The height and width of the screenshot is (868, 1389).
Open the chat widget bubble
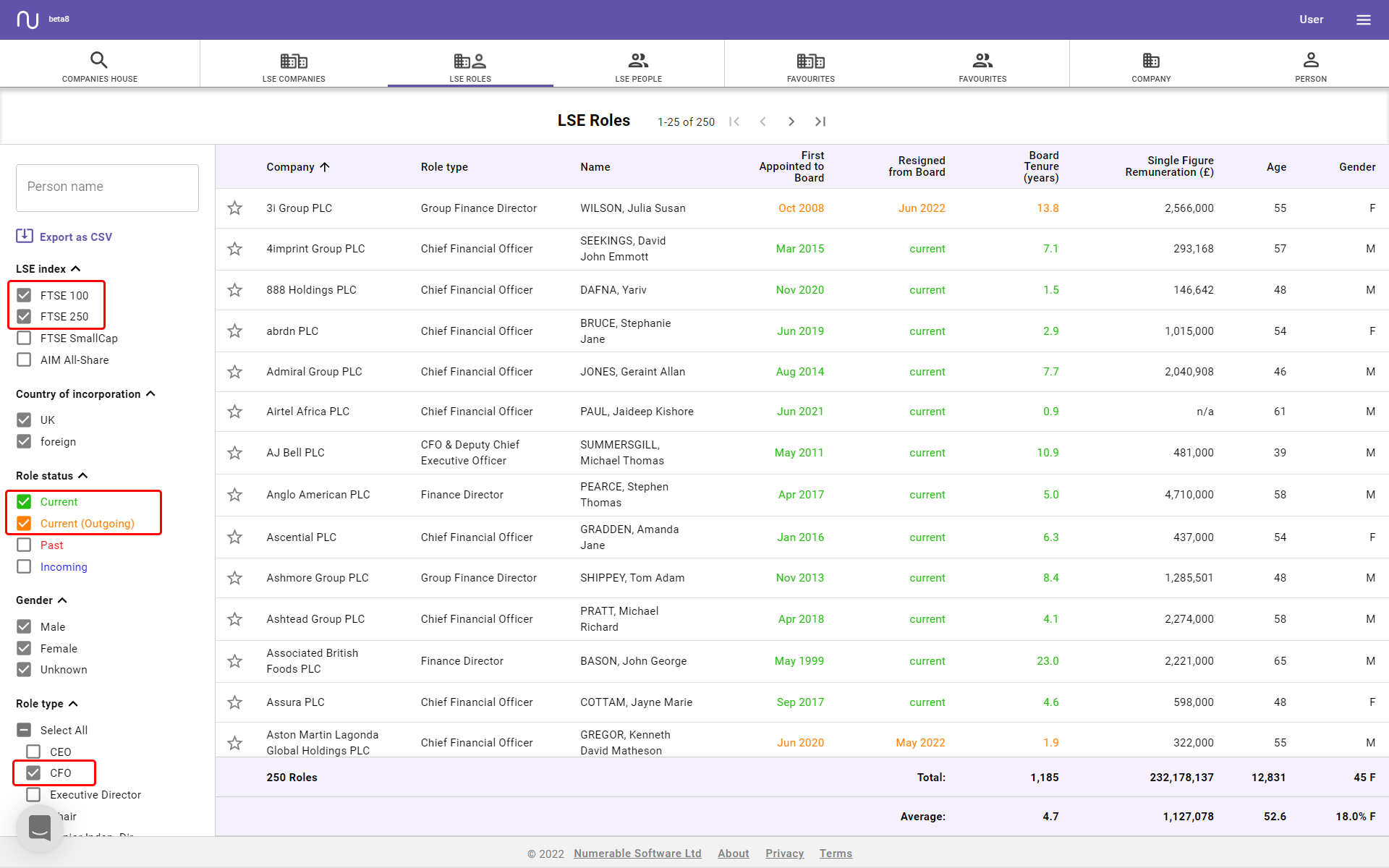(40, 827)
